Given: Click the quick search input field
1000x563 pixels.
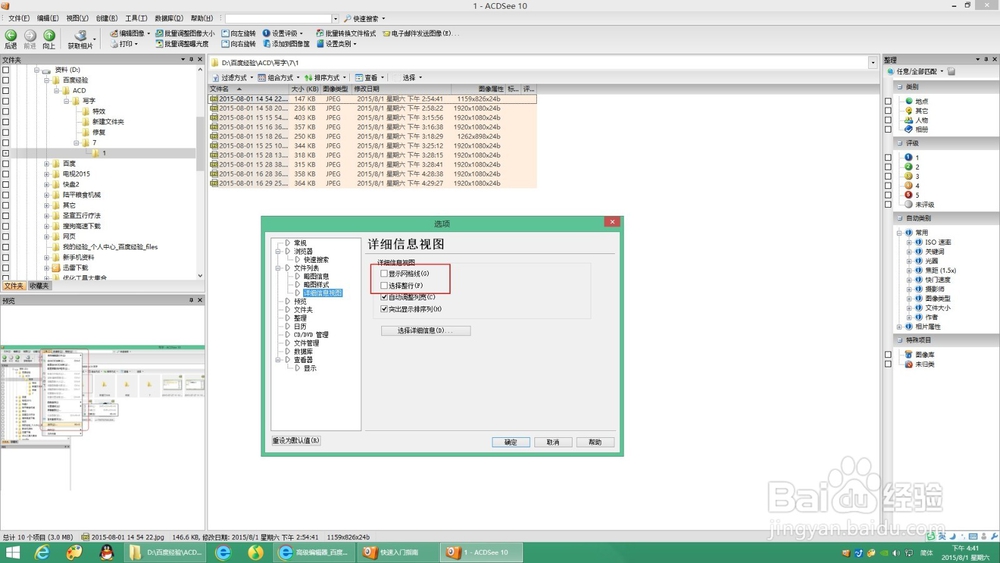Looking at the screenshot, I should pyautogui.click(x=278, y=18).
